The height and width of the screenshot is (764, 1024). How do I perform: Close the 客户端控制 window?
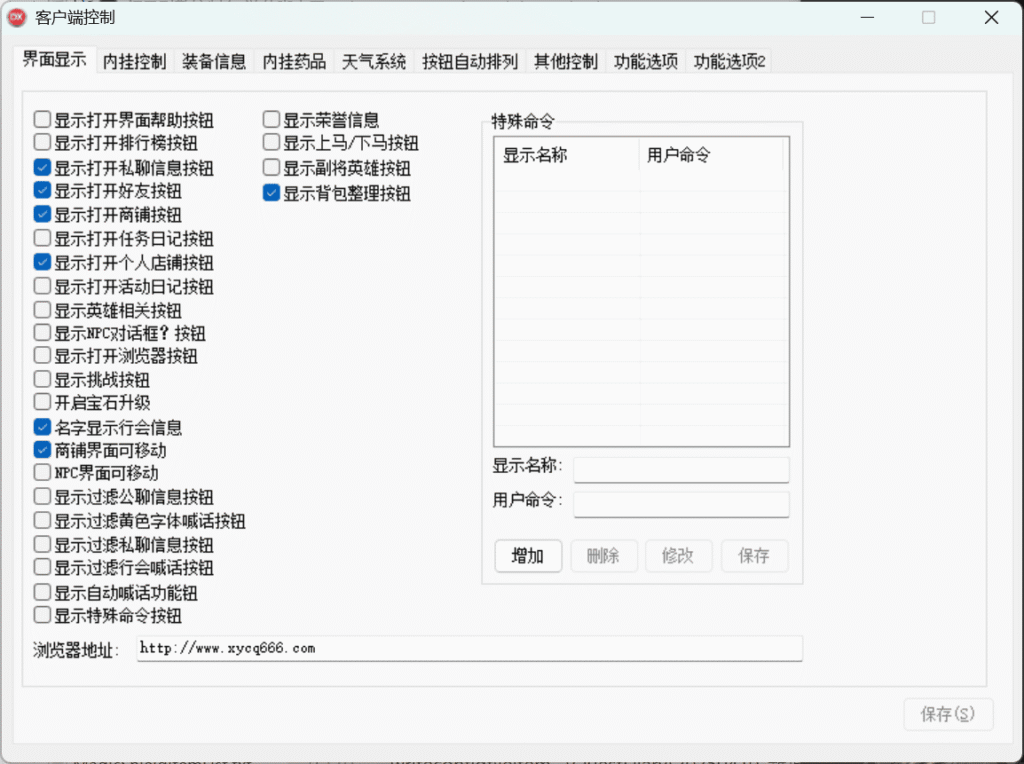pyautogui.click(x=990, y=17)
